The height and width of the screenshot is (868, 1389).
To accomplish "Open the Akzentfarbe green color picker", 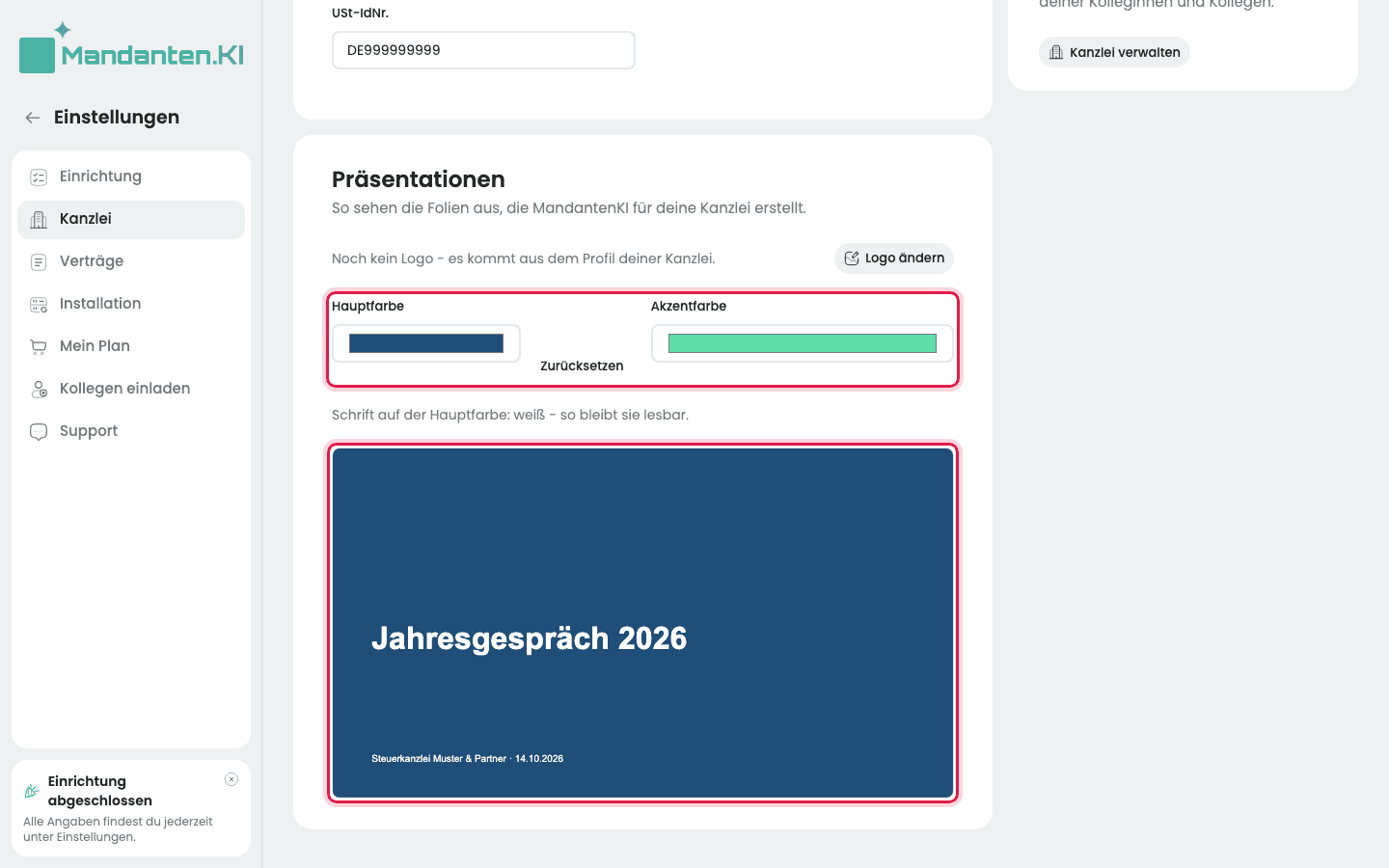I will click(803, 343).
